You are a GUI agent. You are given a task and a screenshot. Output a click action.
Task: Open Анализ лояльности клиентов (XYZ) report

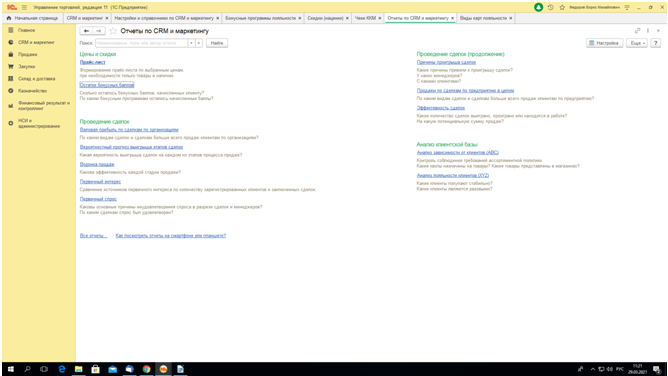click(453, 175)
